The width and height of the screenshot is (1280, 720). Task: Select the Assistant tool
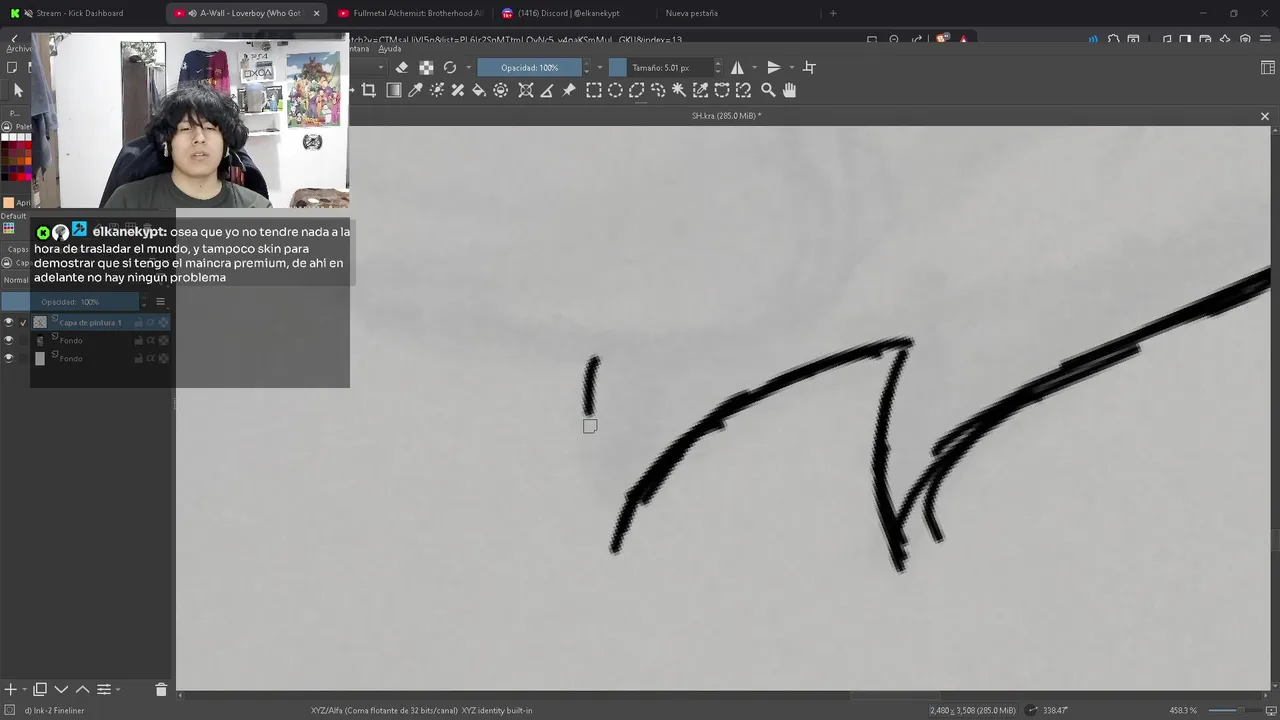[x=526, y=90]
